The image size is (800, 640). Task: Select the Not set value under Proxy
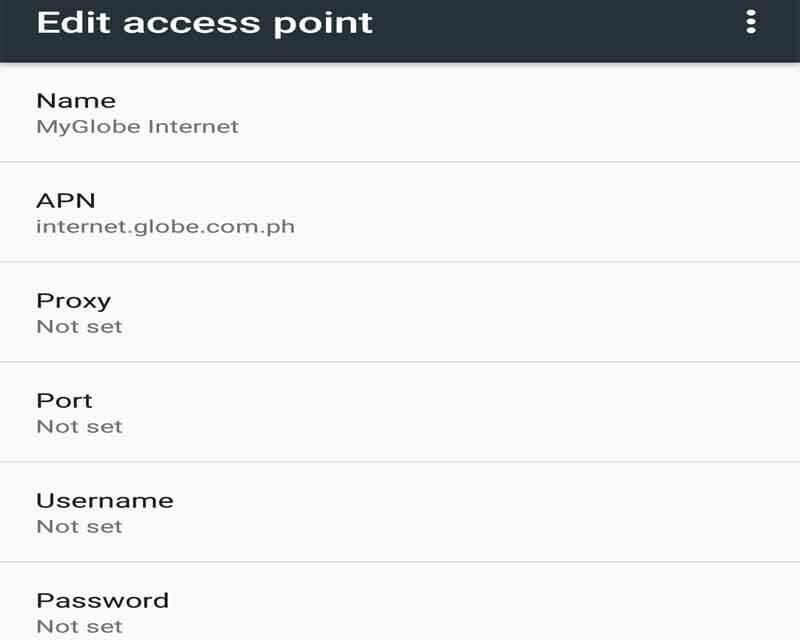click(x=80, y=327)
